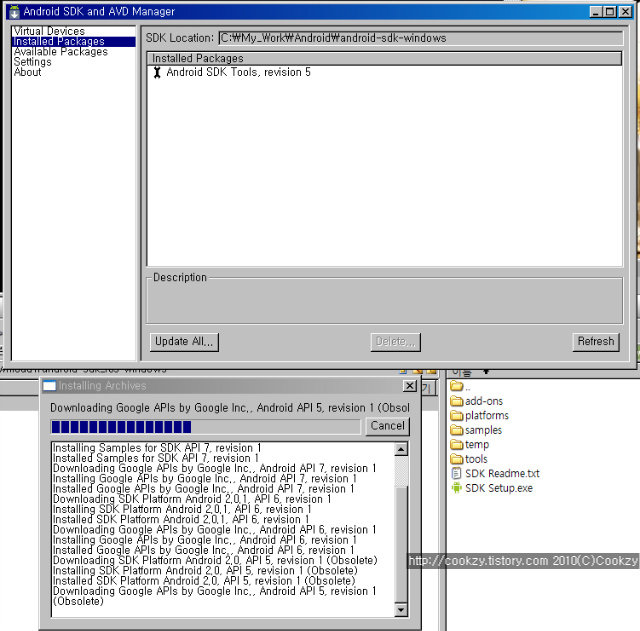Click the disabled Delete... button
640x631 pixels.
(395, 342)
